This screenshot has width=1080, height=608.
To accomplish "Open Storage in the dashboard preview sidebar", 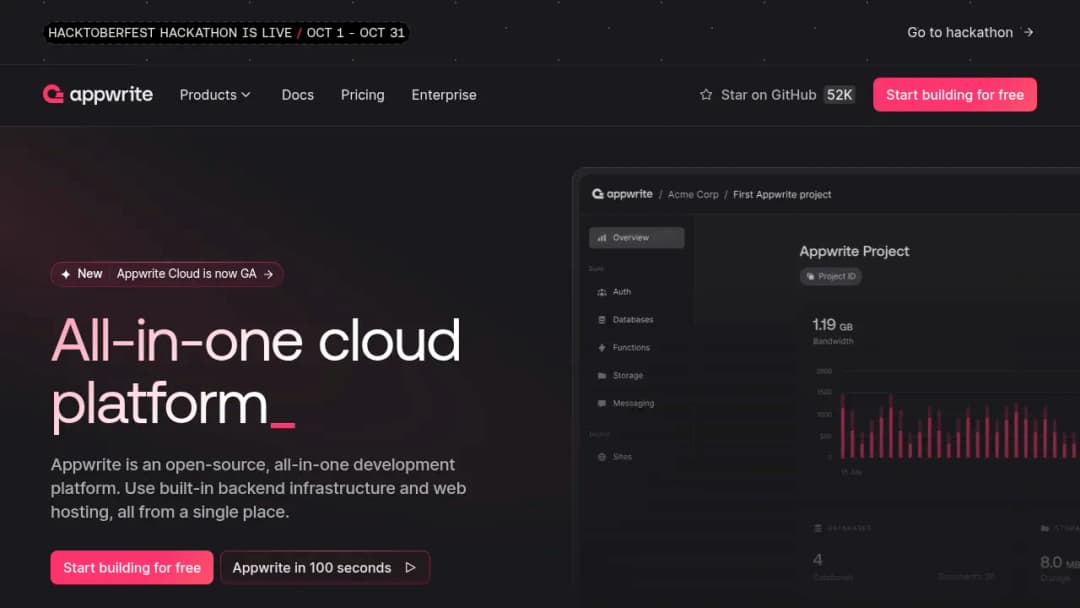I will [627, 375].
